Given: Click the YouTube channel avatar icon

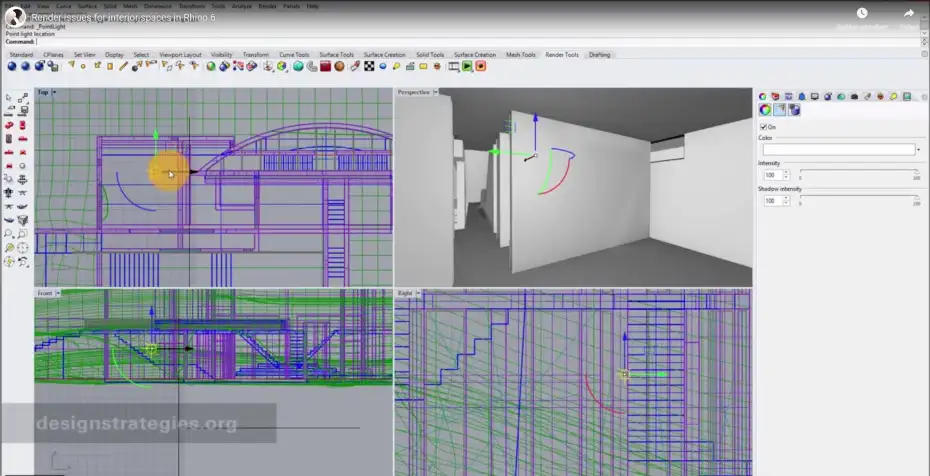Looking at the screenshot, I should pyautogui.click(x=15, y=17).
